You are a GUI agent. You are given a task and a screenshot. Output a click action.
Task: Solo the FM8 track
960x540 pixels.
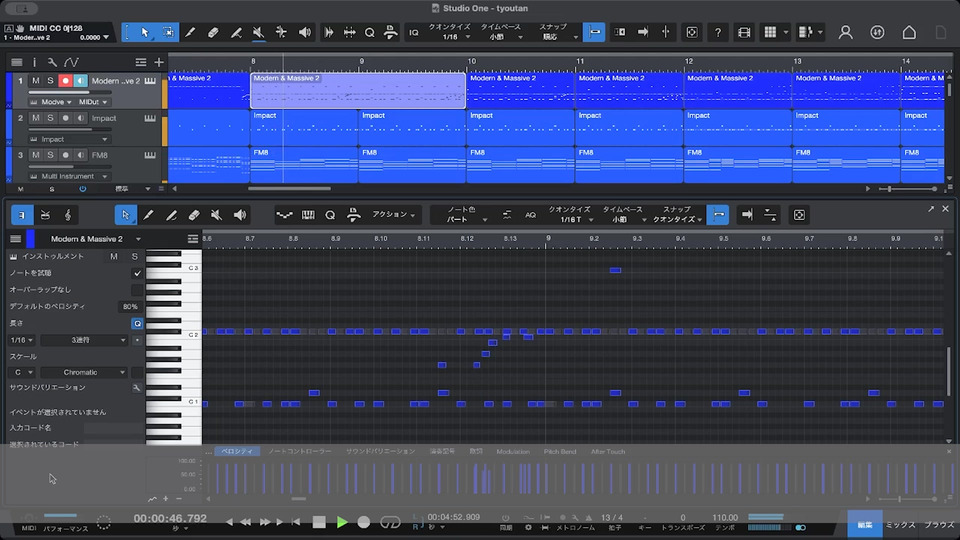(x=50, y=155)
